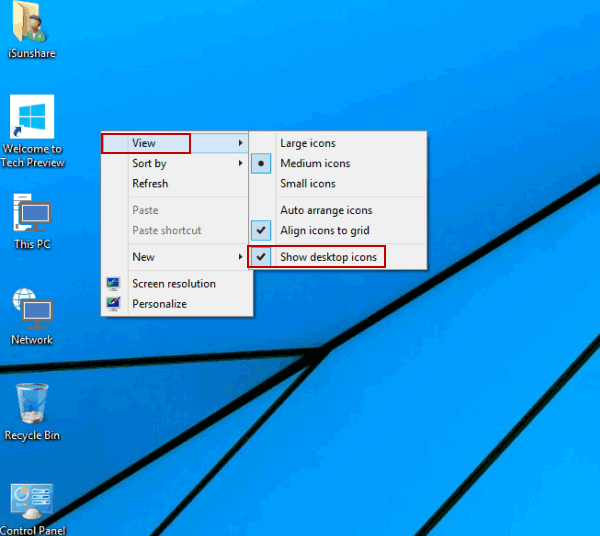
Task: Select the This PC desktop icon
Action: pos(32,213)
